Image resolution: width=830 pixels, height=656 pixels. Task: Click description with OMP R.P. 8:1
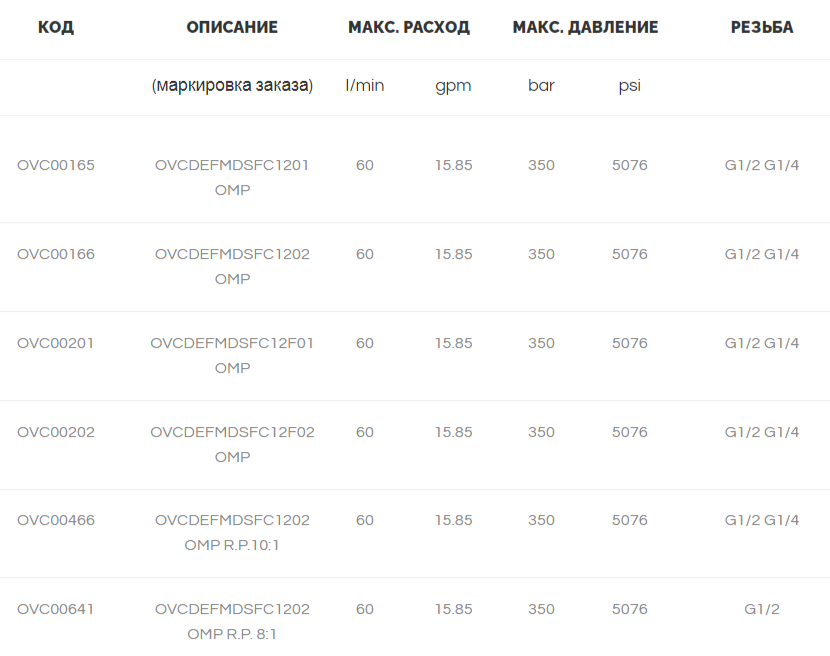click(232, 621)
